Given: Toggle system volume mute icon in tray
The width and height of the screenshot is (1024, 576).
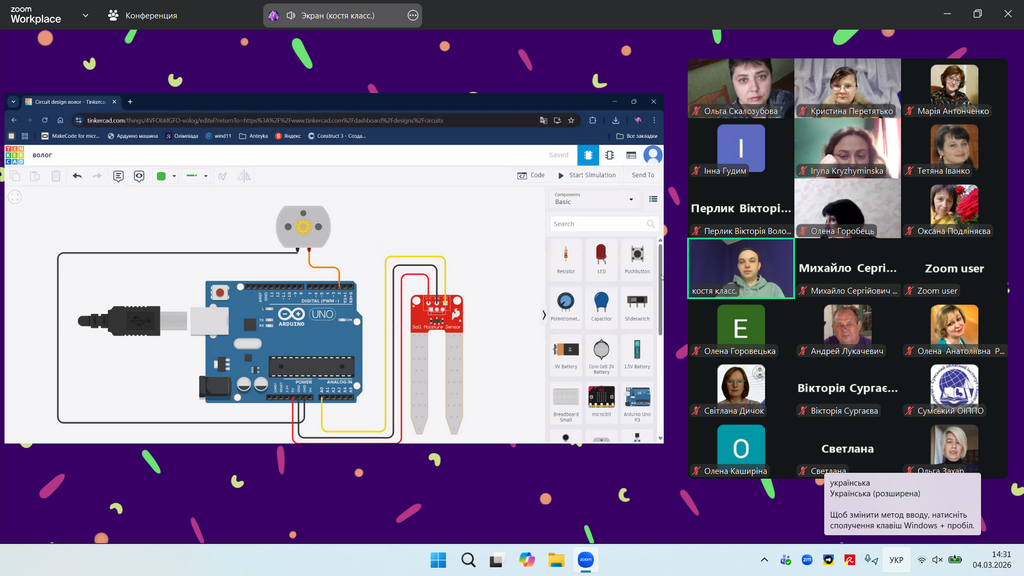Looking at the screenshot, I should click(x=938, y=560).
